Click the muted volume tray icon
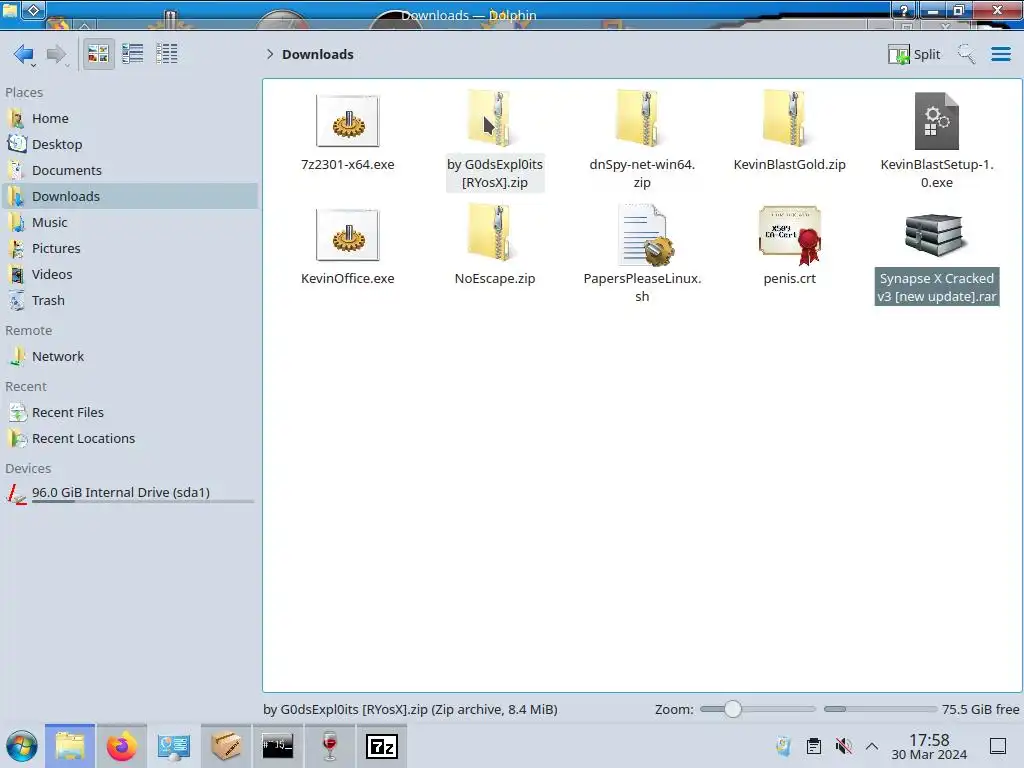This screenshot has width=1024, height=768. 843,746
